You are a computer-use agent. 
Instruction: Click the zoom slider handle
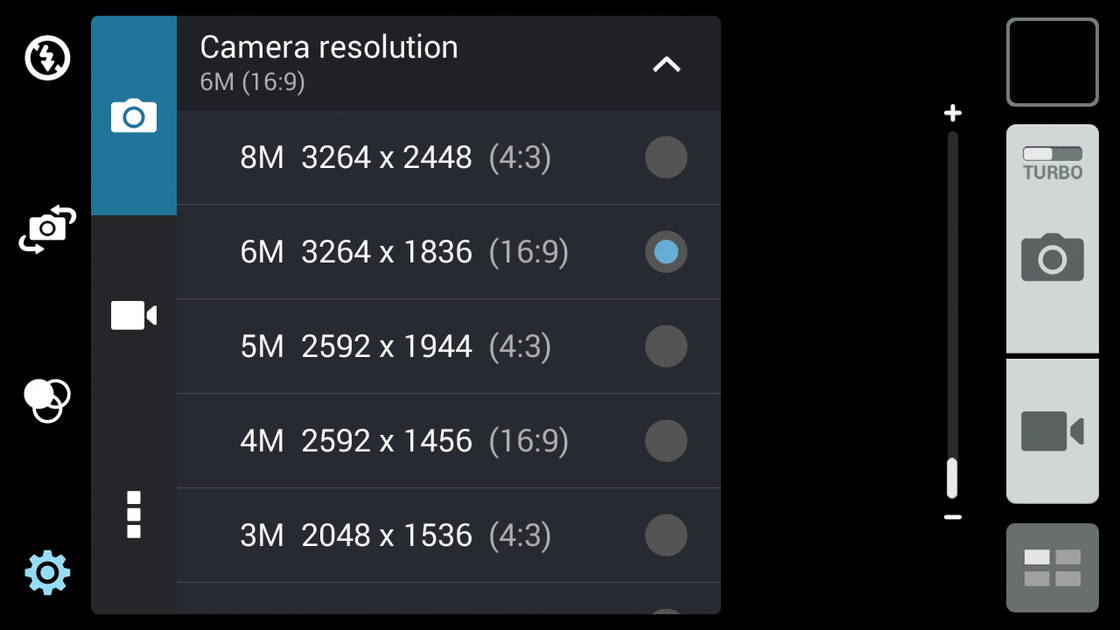tap(952, 478)
